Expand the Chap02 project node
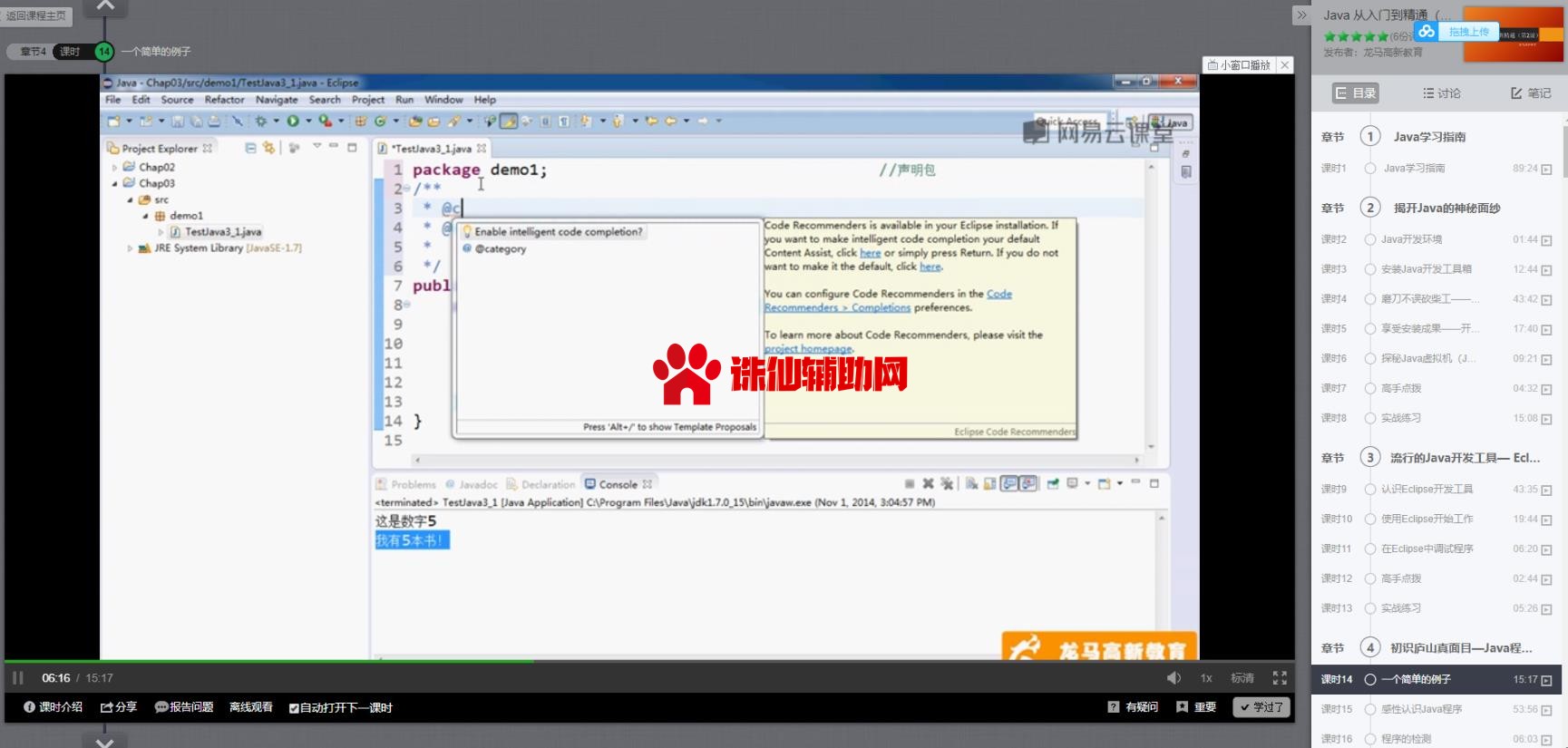The width and height of the screenshot is (1568, 748). (114, 168)
